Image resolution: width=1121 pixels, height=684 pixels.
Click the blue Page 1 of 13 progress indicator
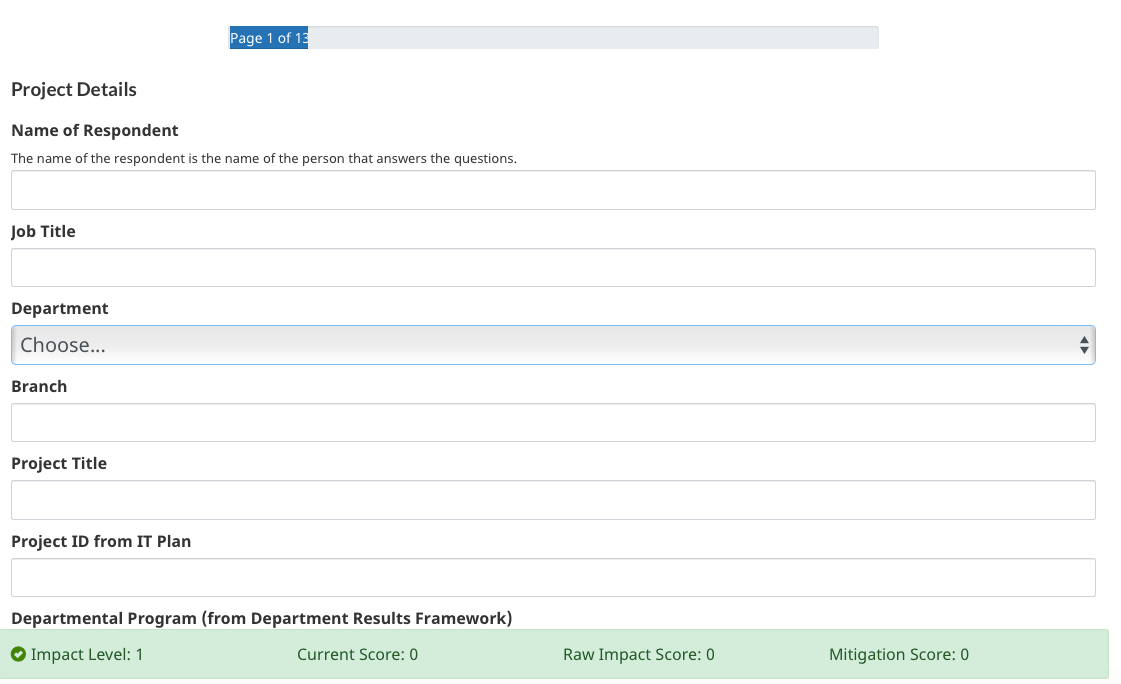click(268, 38)
